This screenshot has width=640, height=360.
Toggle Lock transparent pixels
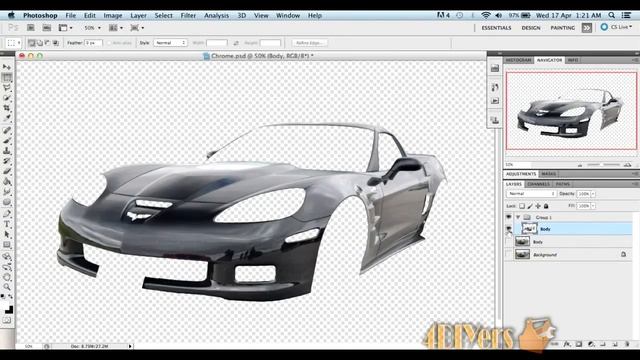[x=522, y=206]
